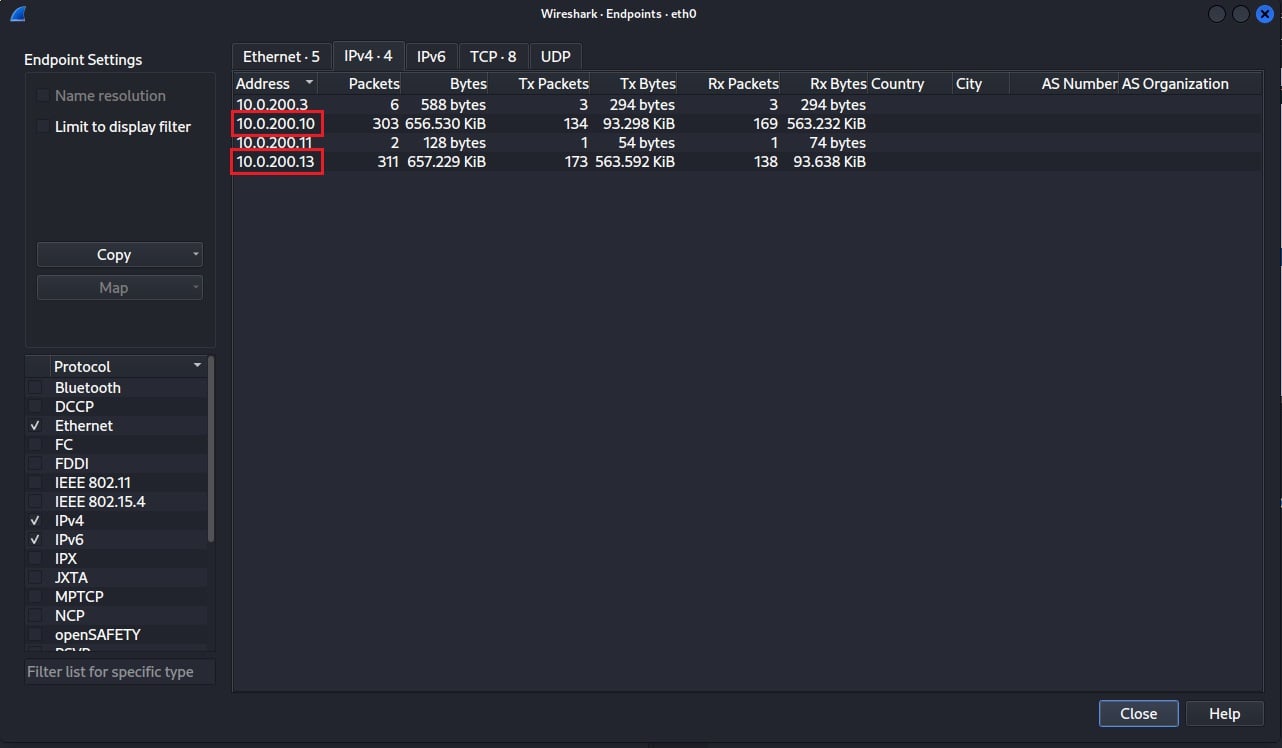Click the Help button
Image resolution: width=1282 pixels, height=748 pixels.
(1224, 714)
